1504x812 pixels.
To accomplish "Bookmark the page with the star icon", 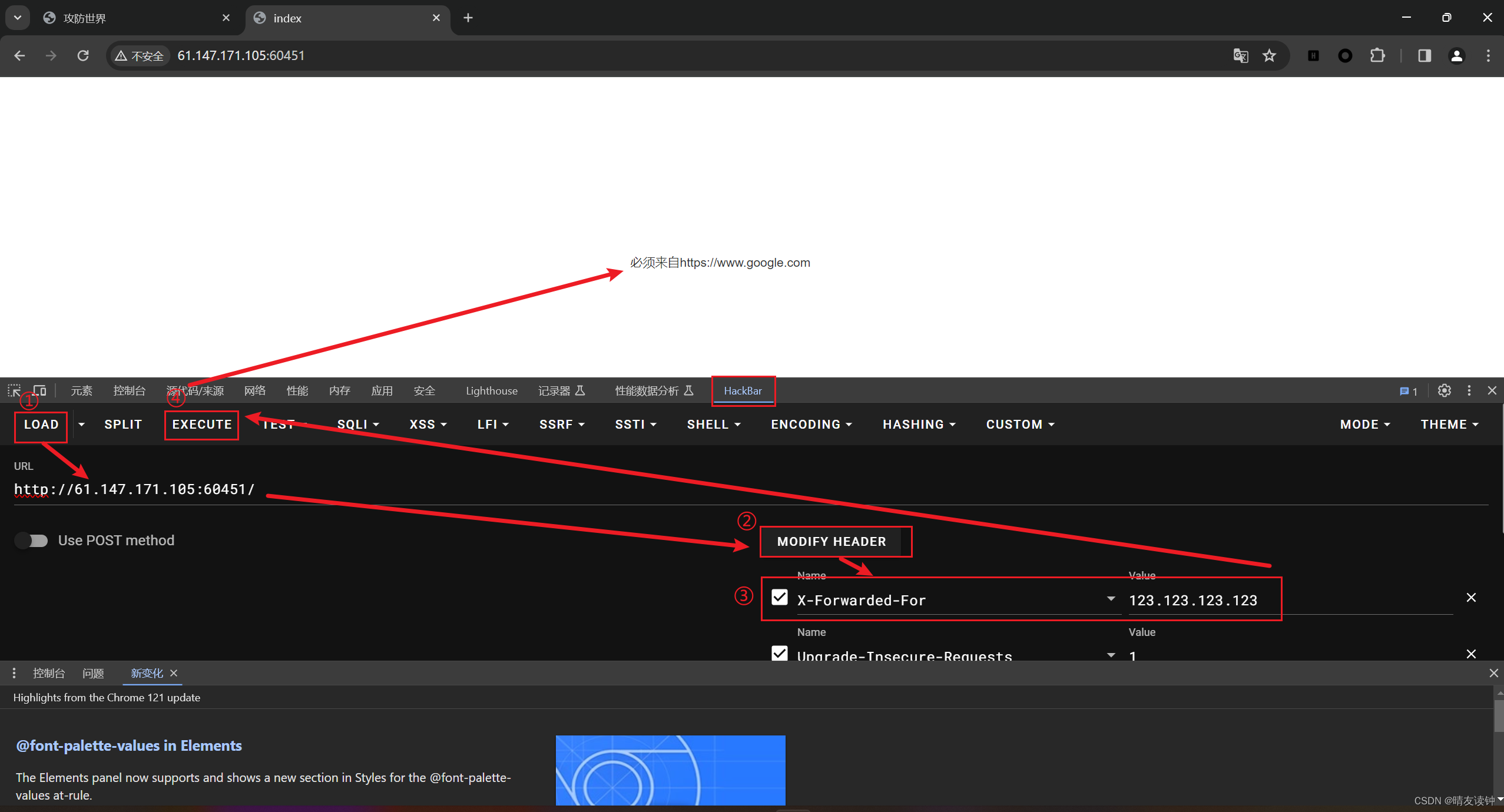I will click(x=1270, y=55).
